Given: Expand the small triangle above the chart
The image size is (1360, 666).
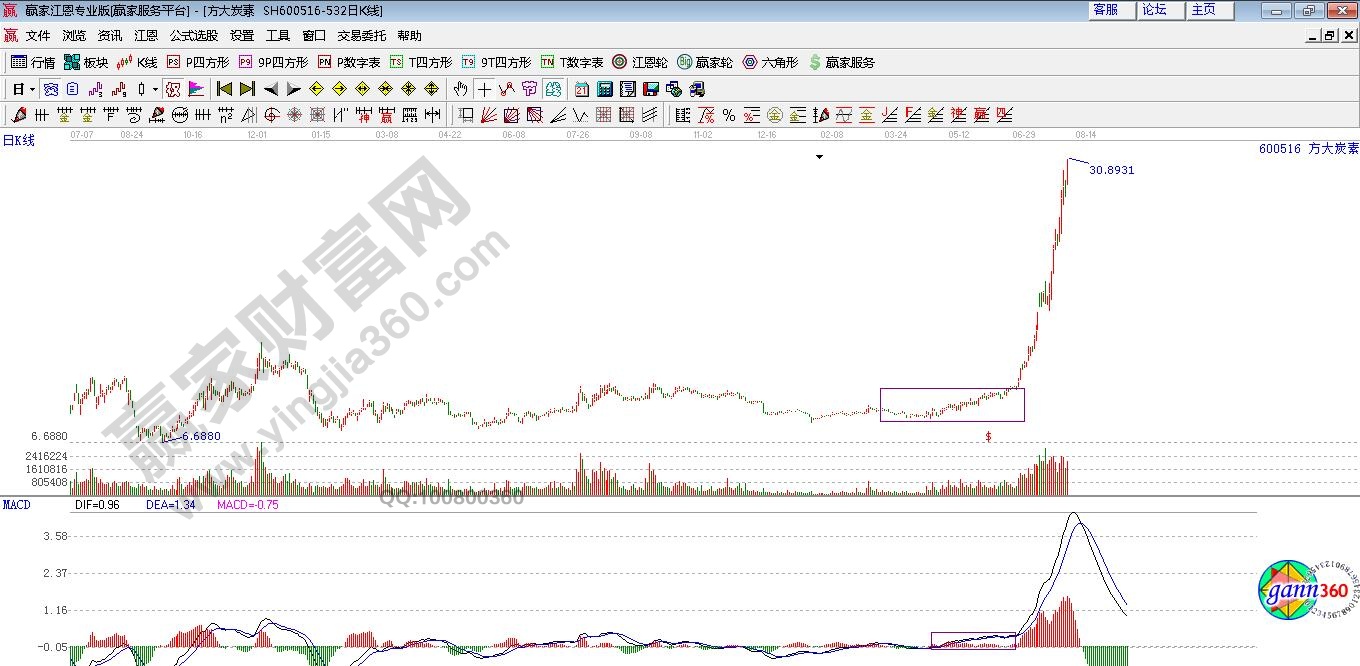Looking at the screenshot, I should [x=819, y=157].
